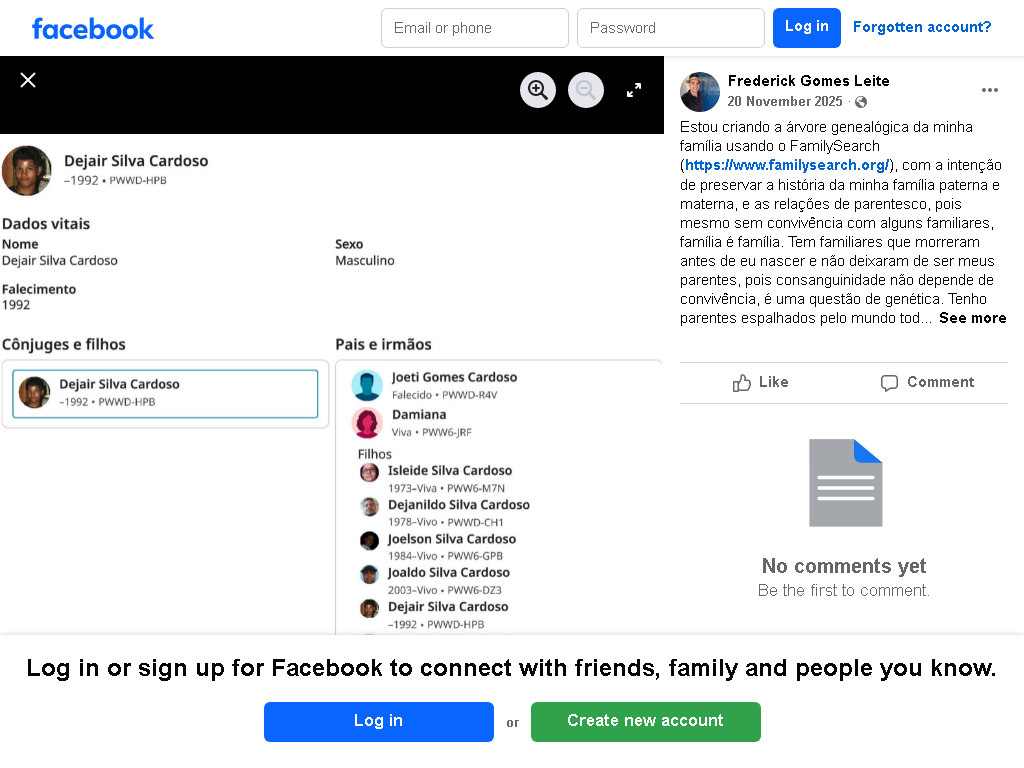Click the top Log in button

pyautogui.click(x=807, y=27)
